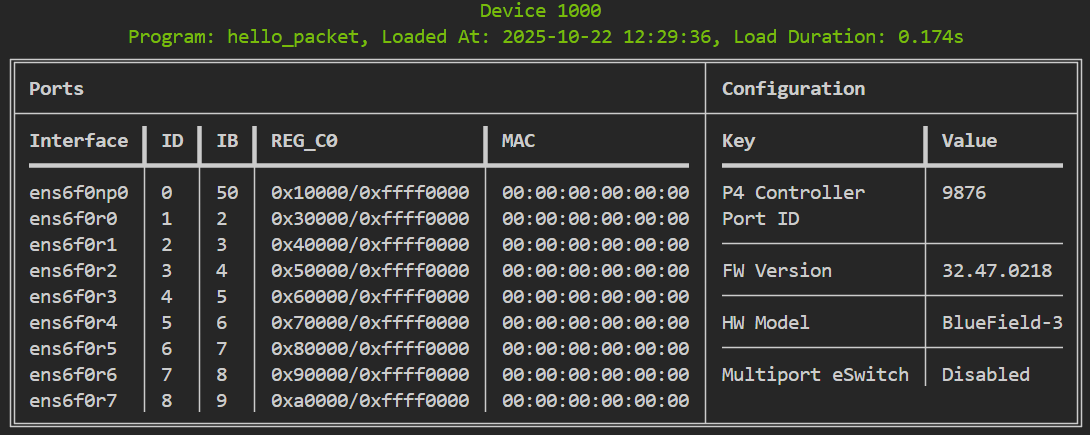Select the Interface column header
1090x435 pixels.
tap(79, 141)
